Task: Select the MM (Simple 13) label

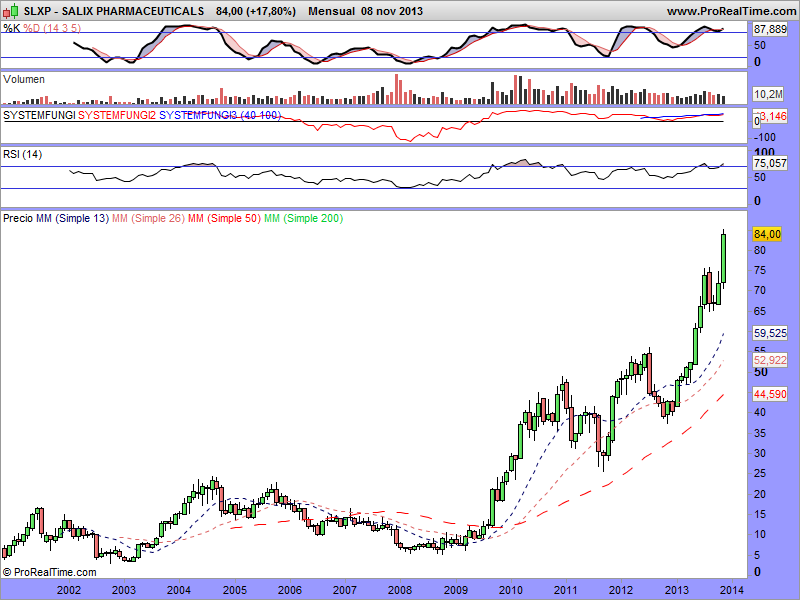Action: point(72,218)
